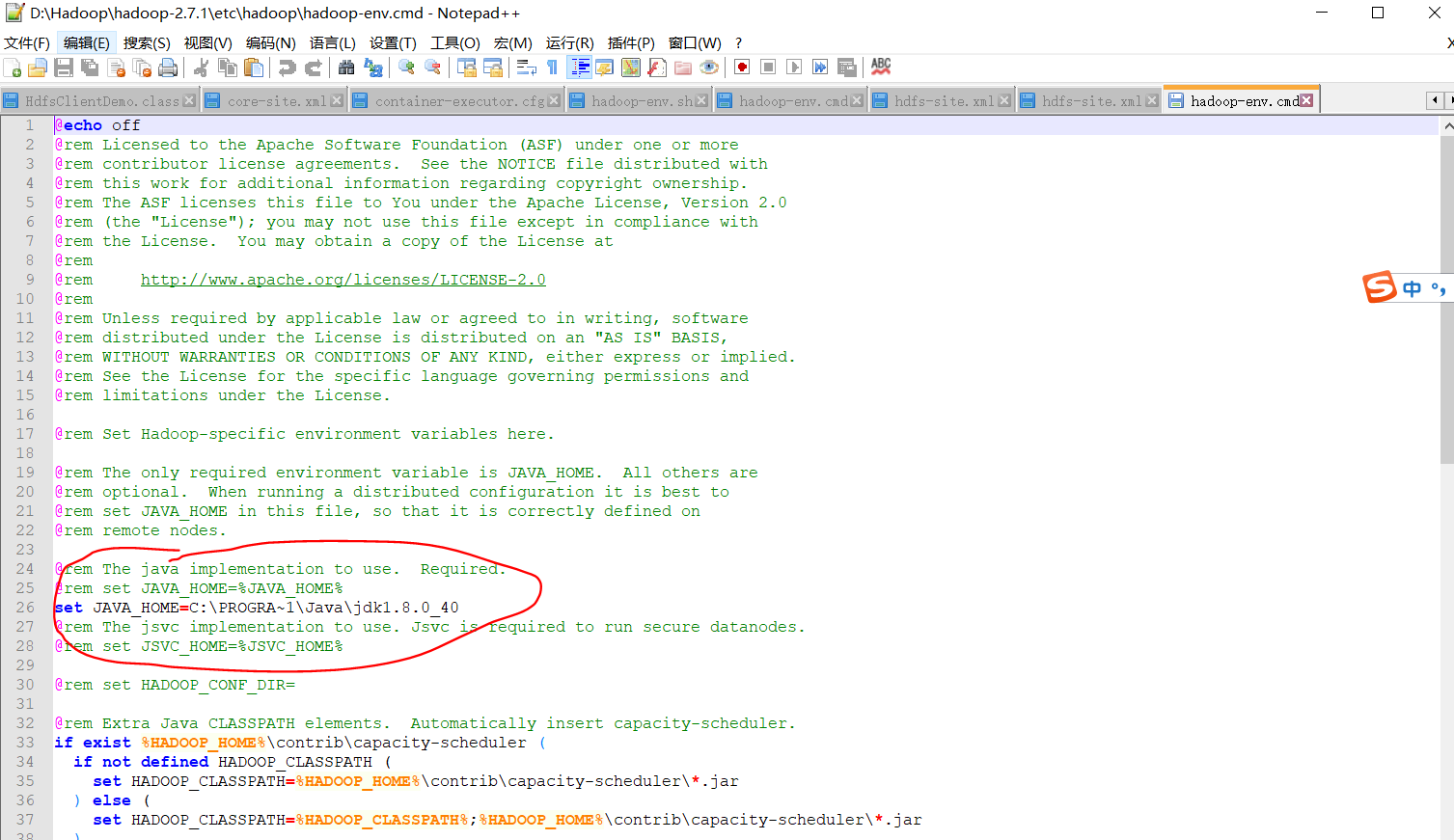This screenshot has height=840, width=1454.
Task: Save all open documents
Action: [90, 67]
